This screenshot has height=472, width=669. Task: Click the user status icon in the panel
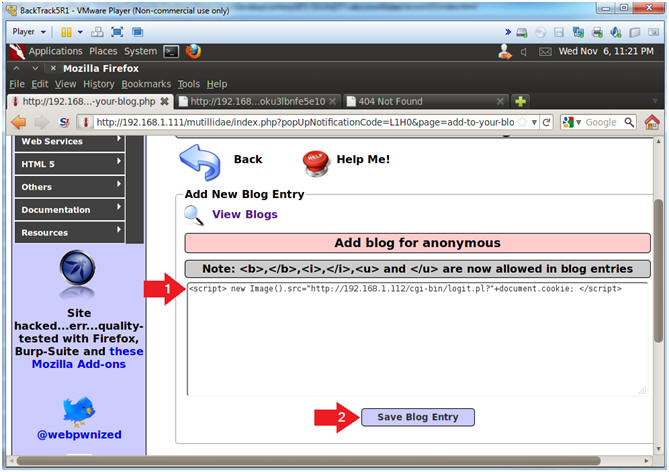(x=505, y=52)
